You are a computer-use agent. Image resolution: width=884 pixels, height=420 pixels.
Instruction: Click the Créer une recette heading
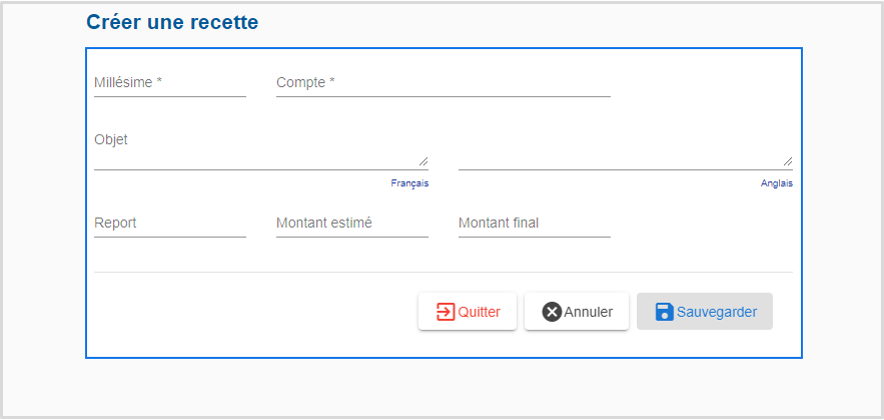coord(172,22)
